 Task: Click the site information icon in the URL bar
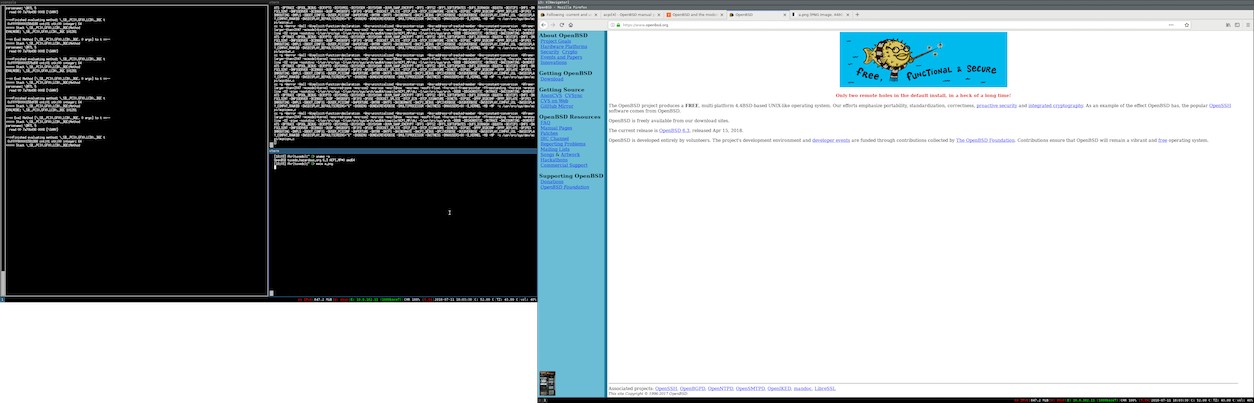pos(613,25)
